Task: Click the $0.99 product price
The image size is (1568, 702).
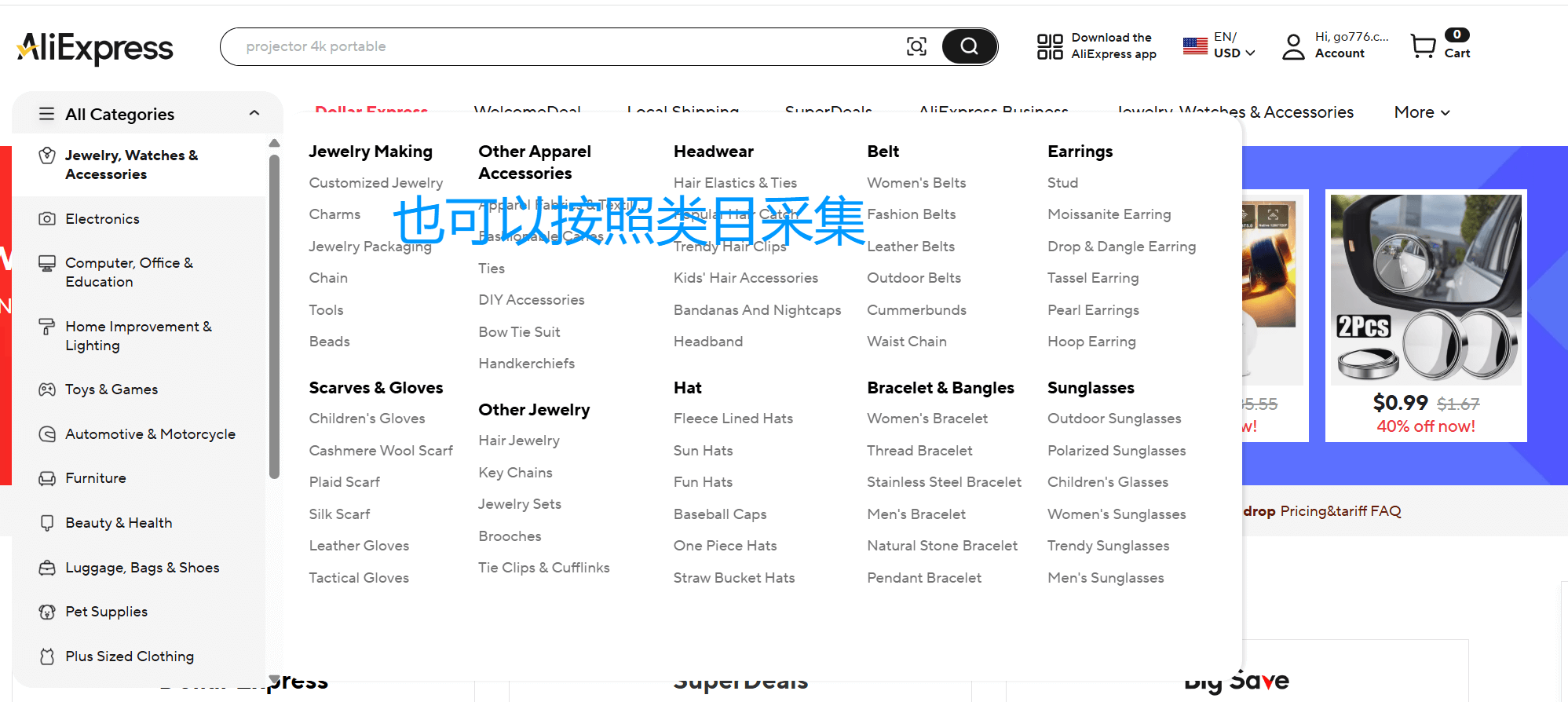Action: click(1400, 403)
